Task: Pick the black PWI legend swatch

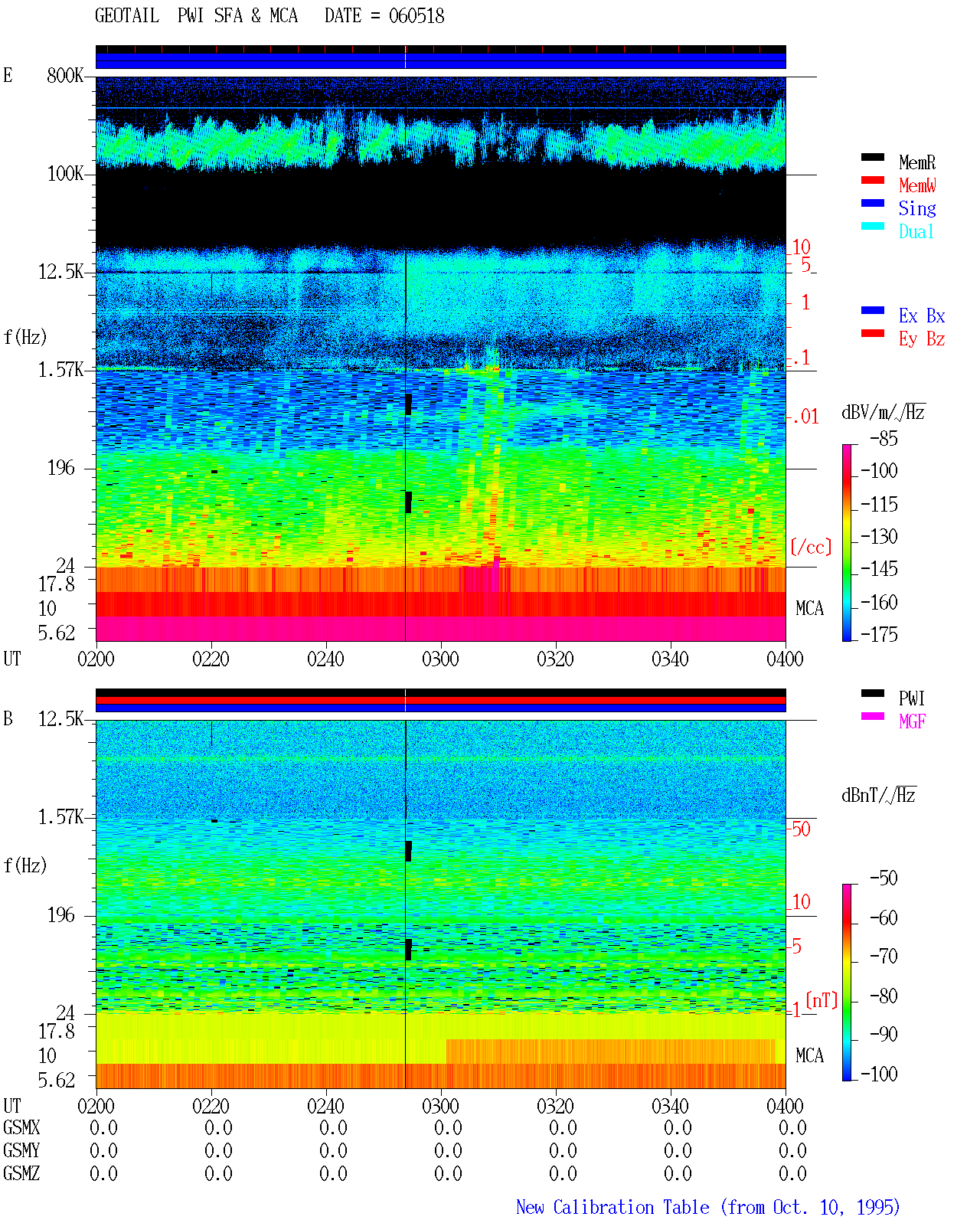Action: coord(873,693)
